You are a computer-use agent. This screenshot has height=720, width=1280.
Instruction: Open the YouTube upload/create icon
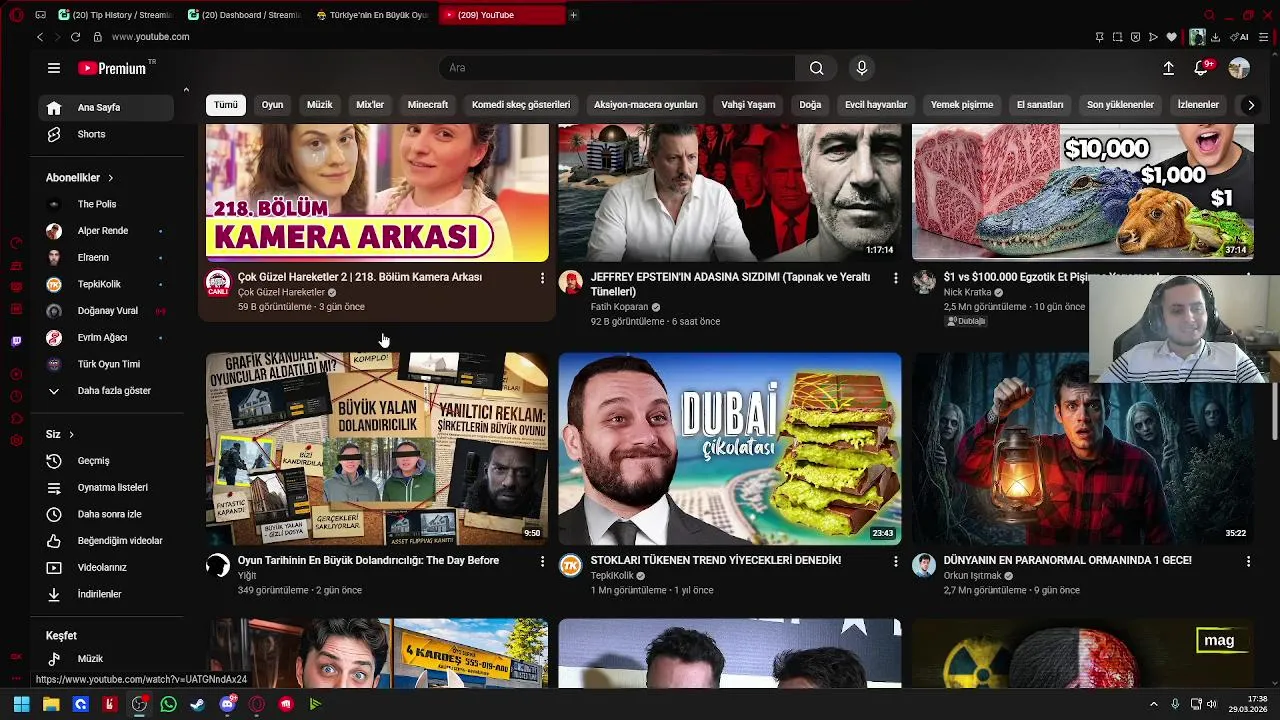click(1168, 68)
